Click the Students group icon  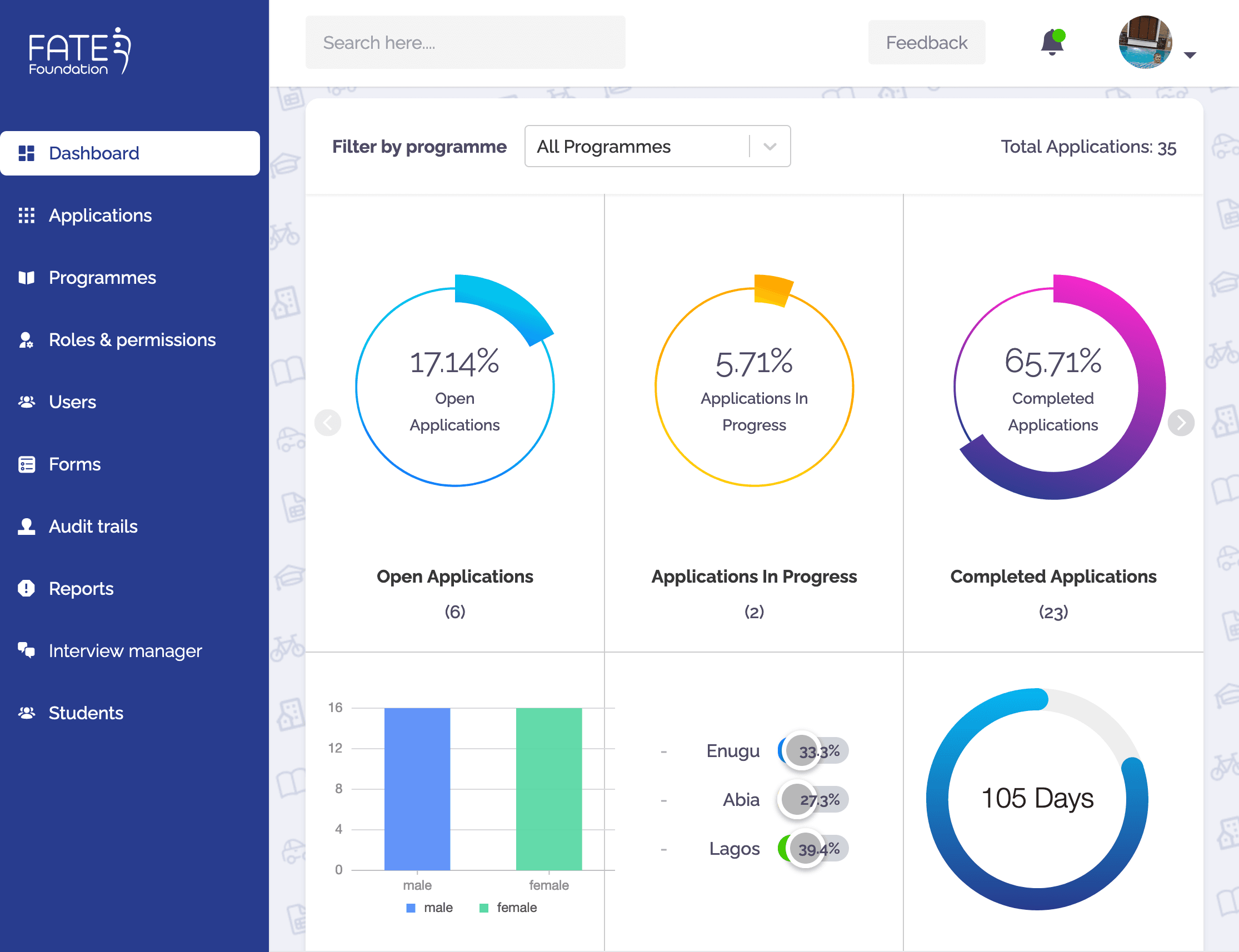pyautogui.click(x=26, y=713)
